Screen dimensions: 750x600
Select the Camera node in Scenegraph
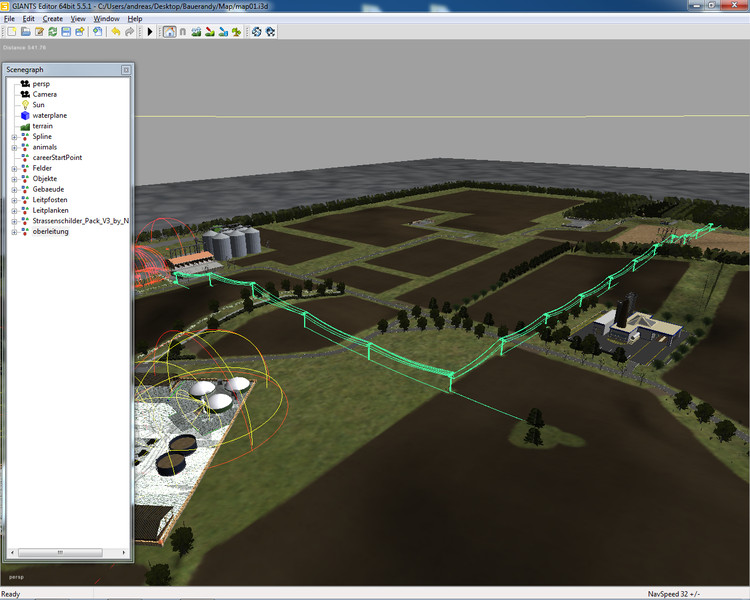coord(44,94)
